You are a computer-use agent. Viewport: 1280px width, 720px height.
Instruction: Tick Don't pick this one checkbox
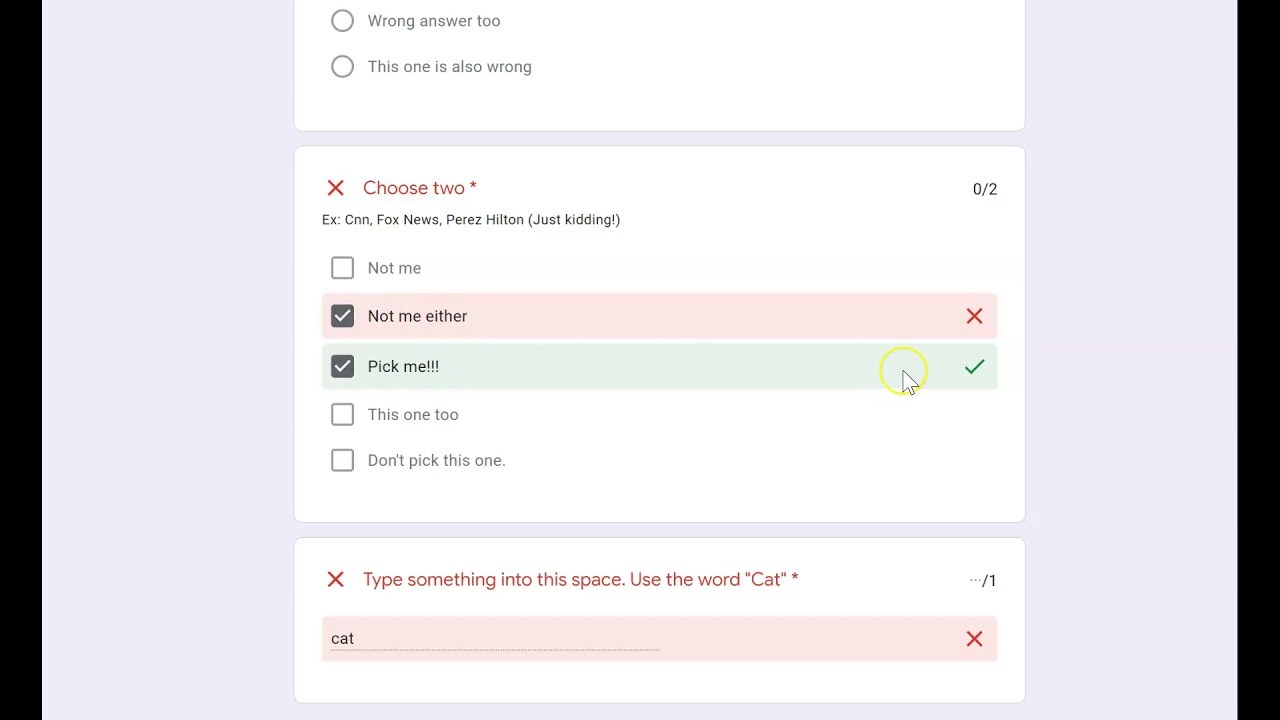(342, 460)
